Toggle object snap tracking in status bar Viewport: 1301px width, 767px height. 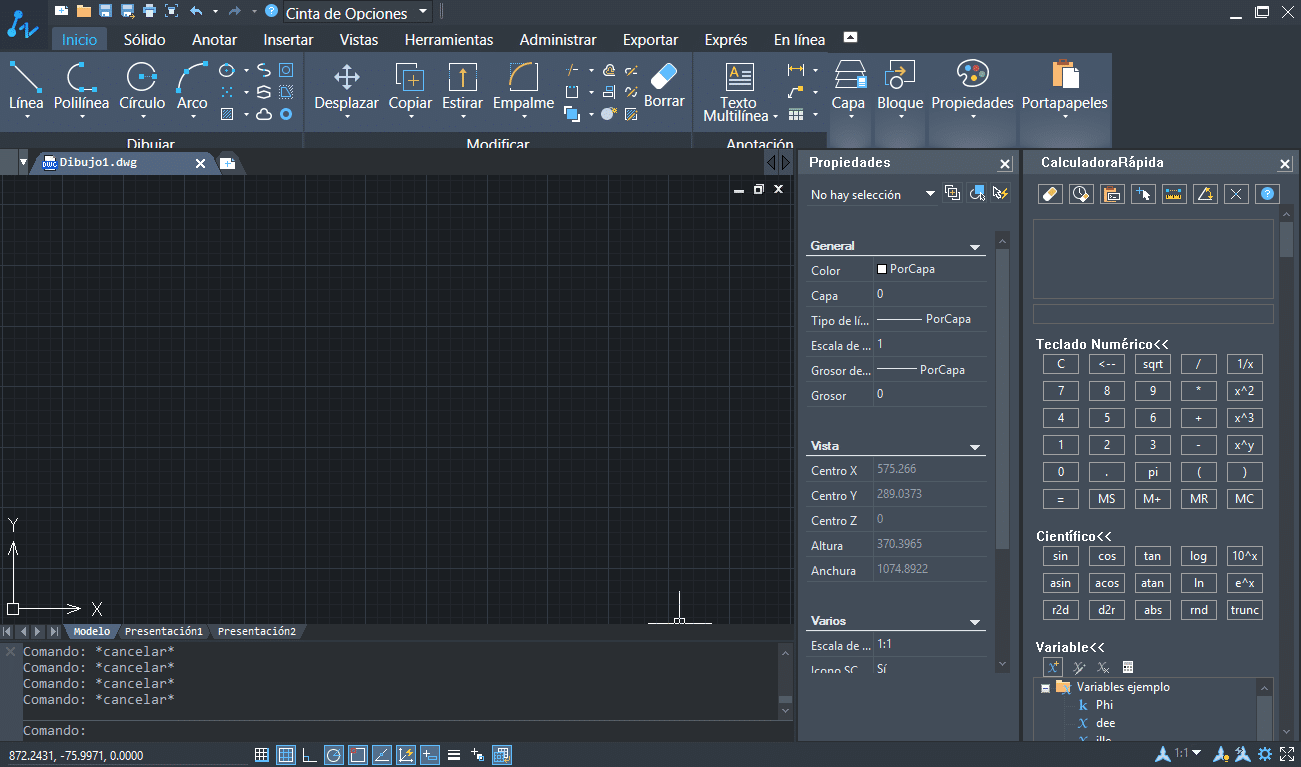point(382,755)
